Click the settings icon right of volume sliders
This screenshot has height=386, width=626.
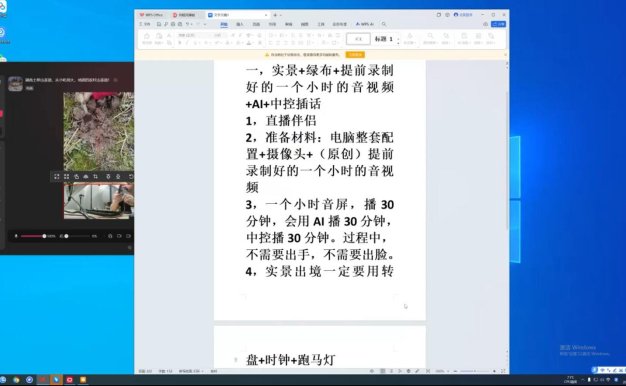coord(110,236)
